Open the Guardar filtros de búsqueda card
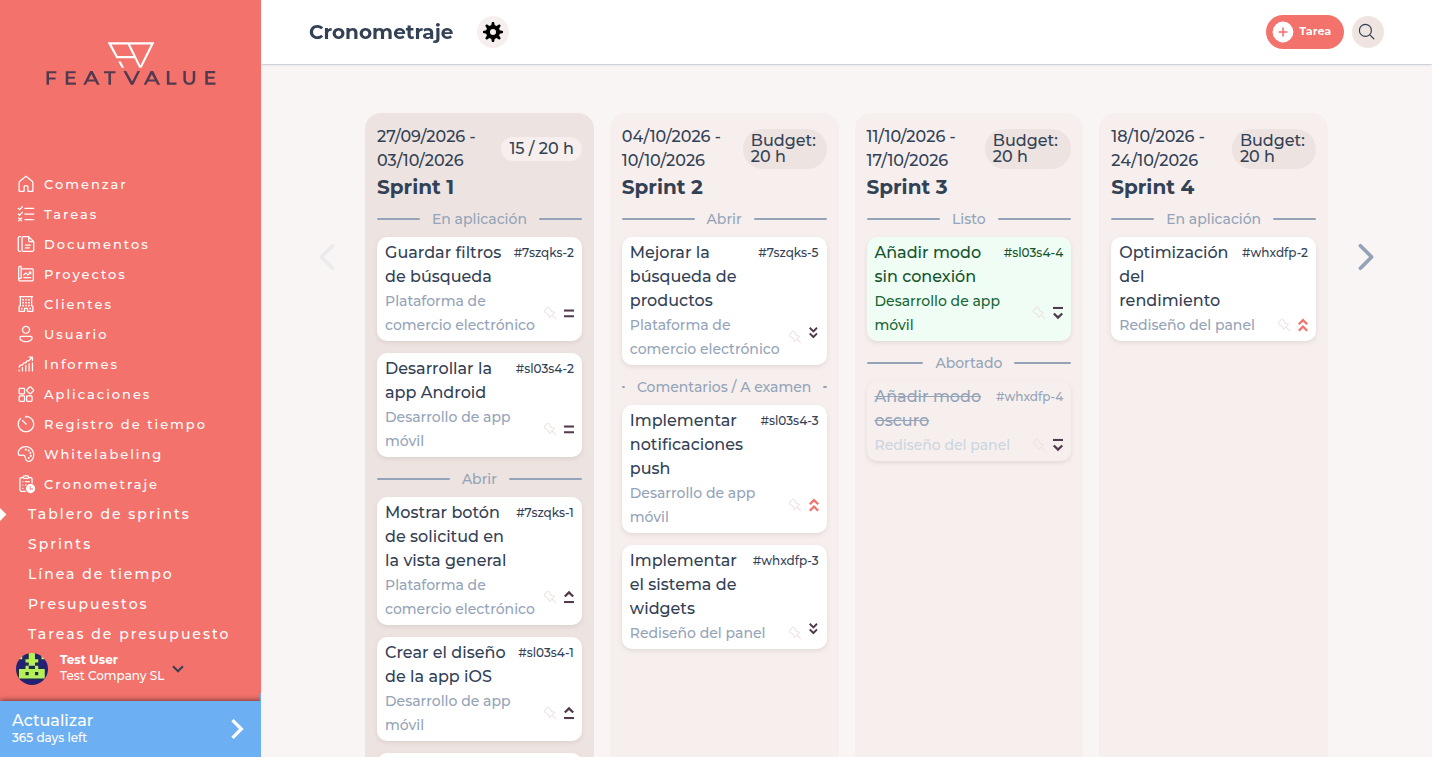The height and width of the screenshot is (757, 1432). [x=479, y=288]
